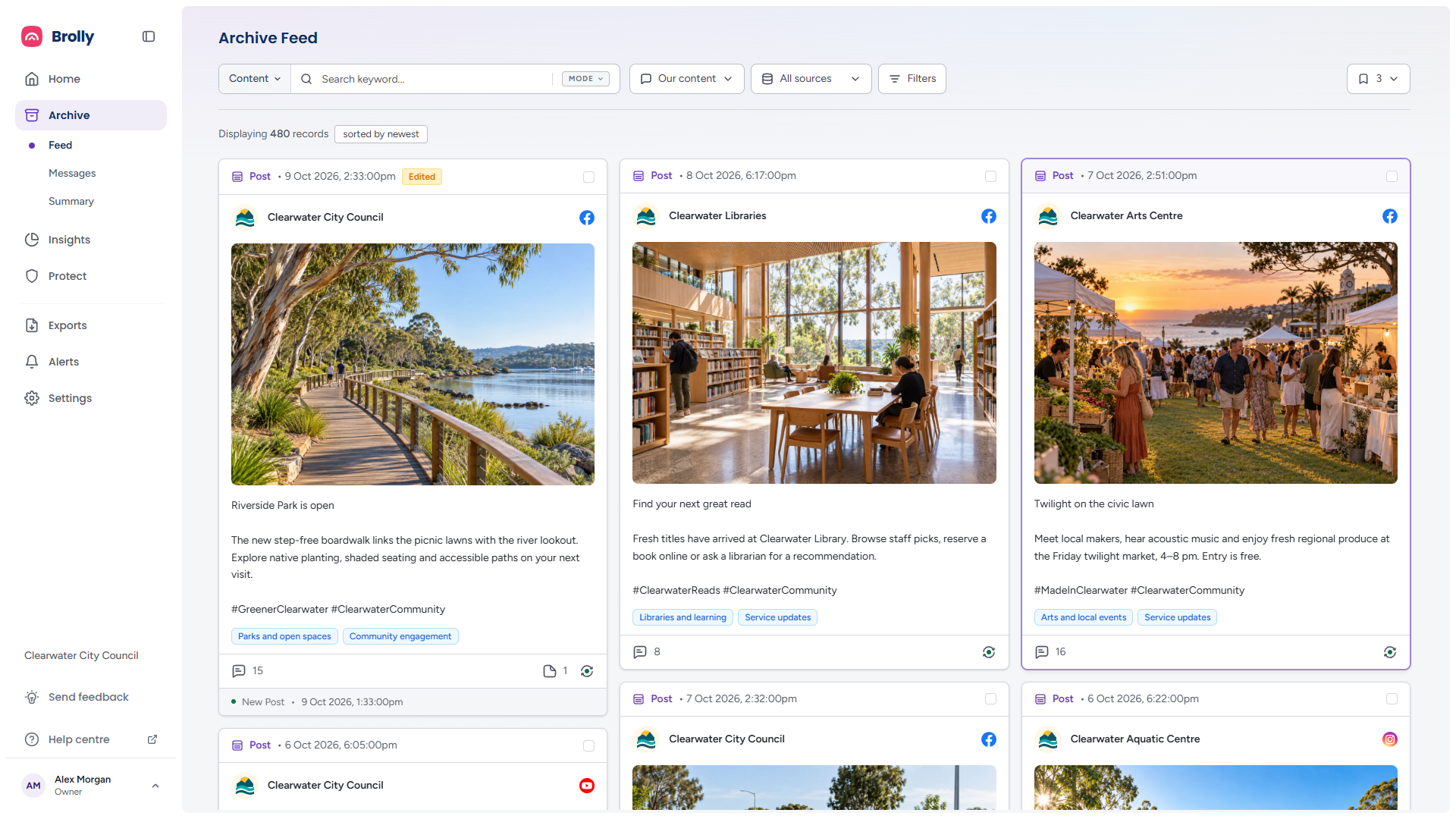
Task: Expand the All sources dropdown
Action: (x=811, y=79)
